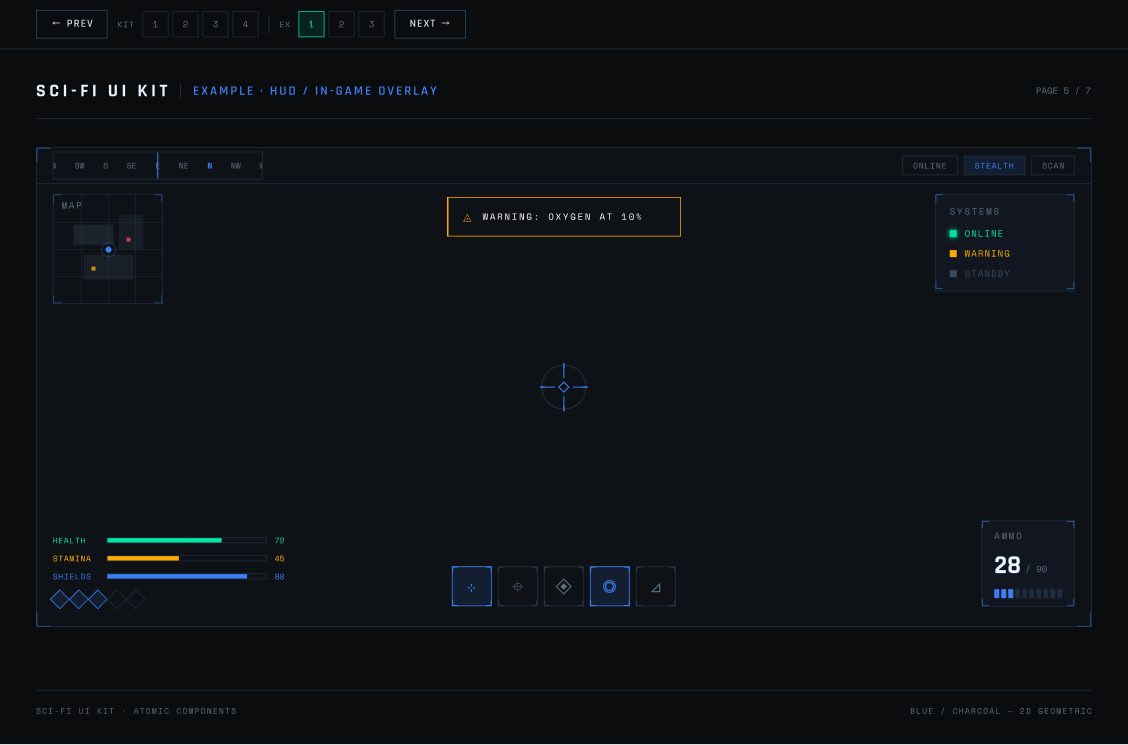
Task: Click the green HEALTH bar
Action: coord(187,540)
